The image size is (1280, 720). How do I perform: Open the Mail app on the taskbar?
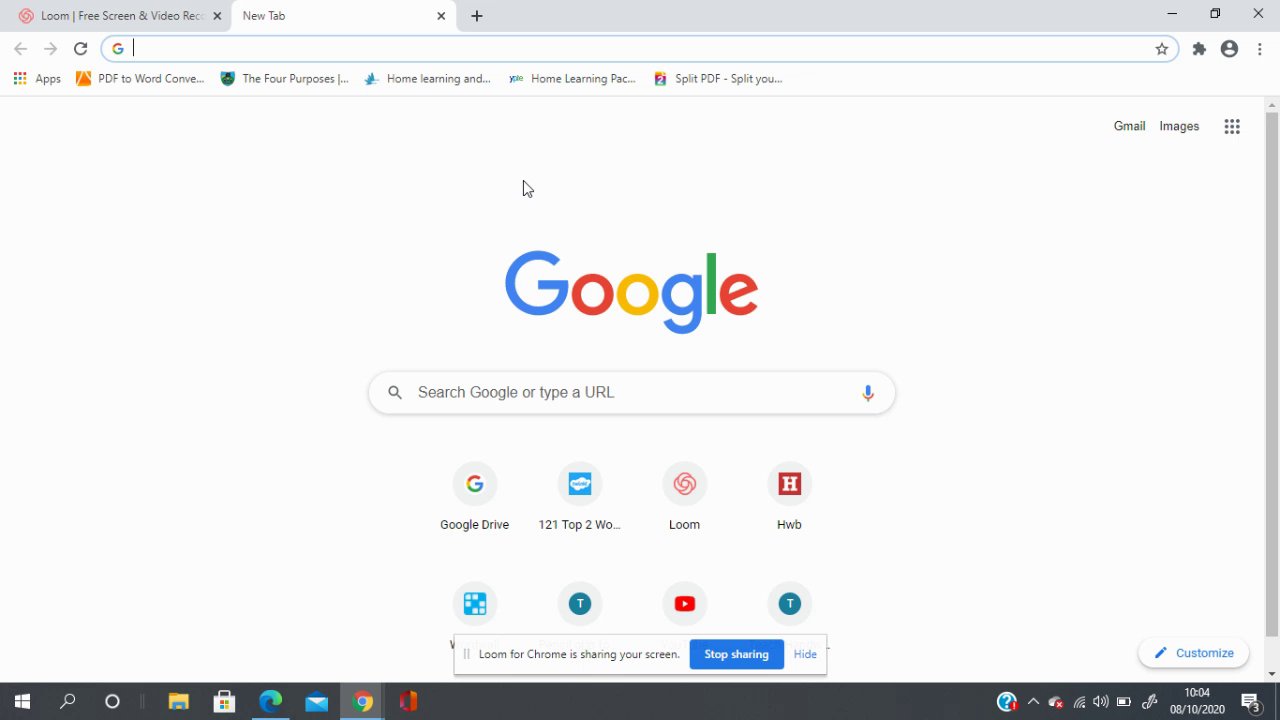[317, 702]
